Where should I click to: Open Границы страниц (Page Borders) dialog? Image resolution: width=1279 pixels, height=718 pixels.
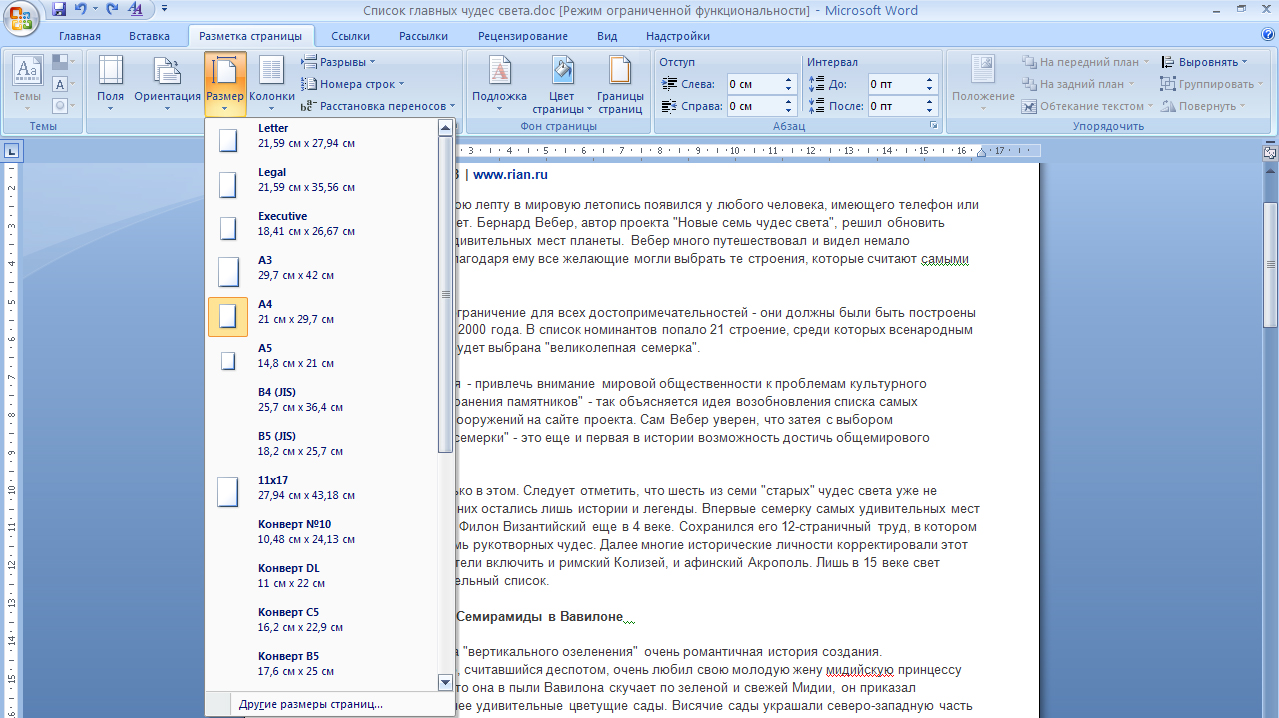(x=620, y=84)
